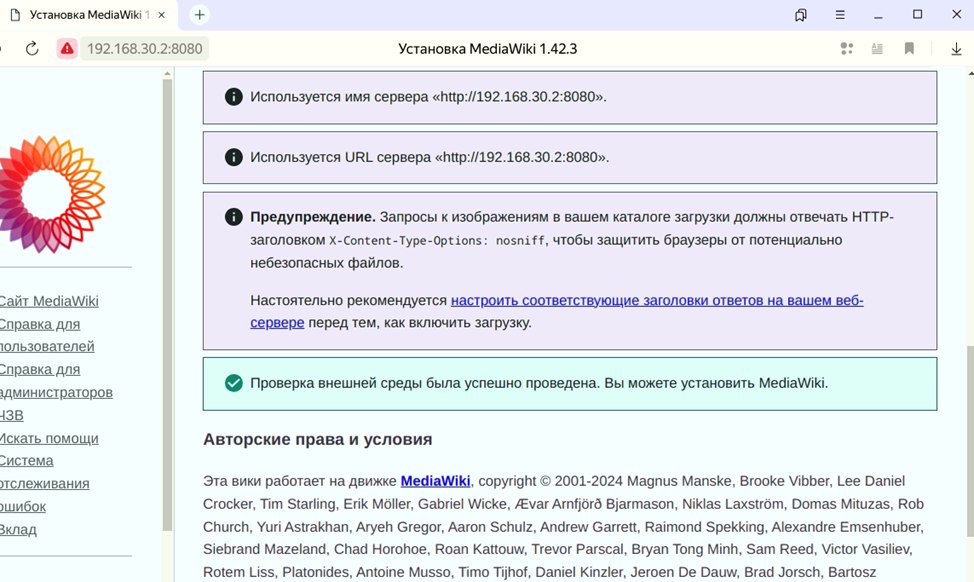Open the extensions icon in the address bar
Image resolution: width=974 pixels, height=582 pixels.
(x=847, y=48)
